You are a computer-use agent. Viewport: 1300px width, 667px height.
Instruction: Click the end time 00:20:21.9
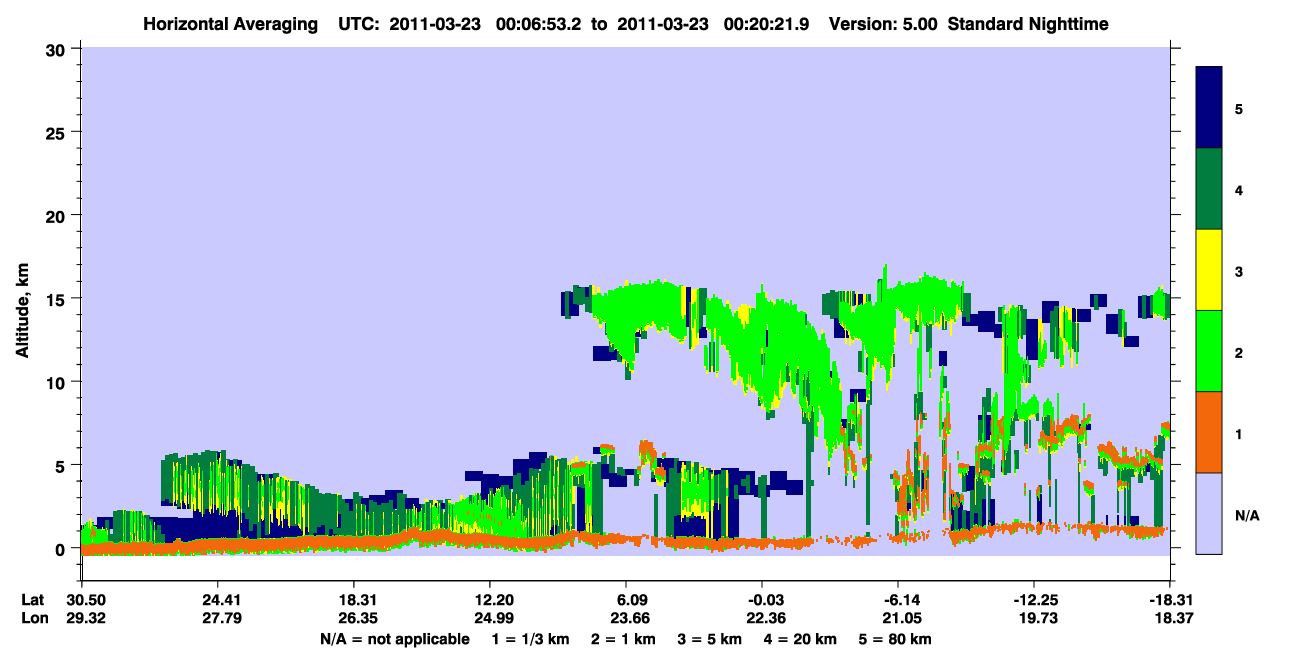click(766, 24)
